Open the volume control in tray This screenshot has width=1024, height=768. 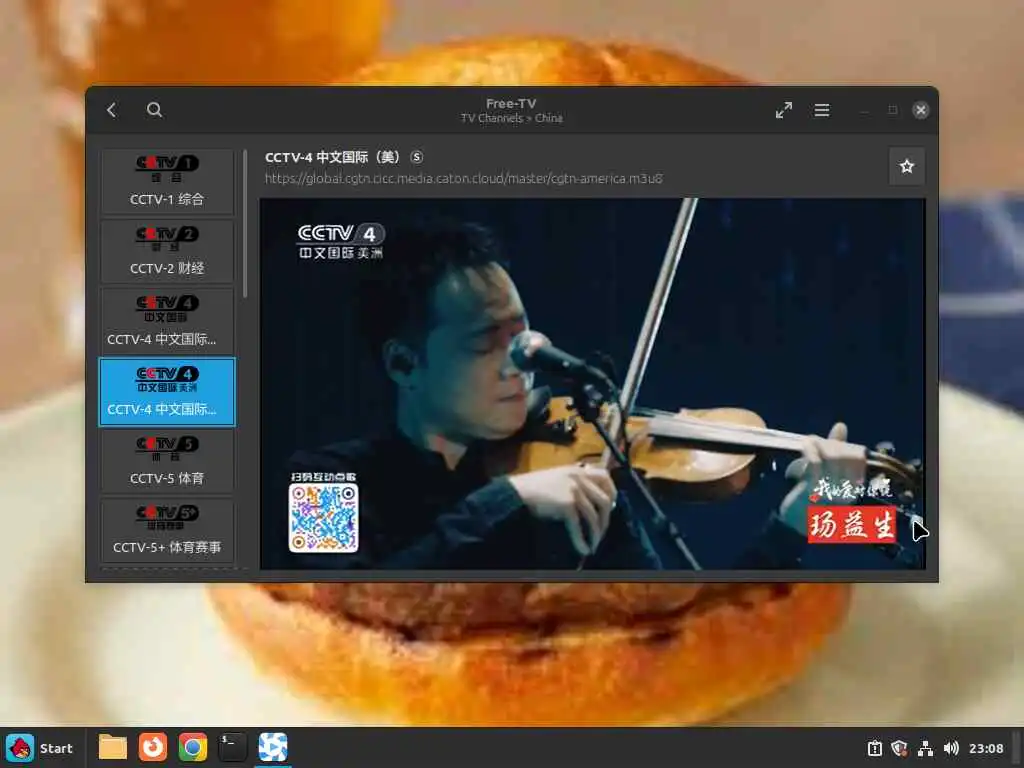tap(951, 748)
